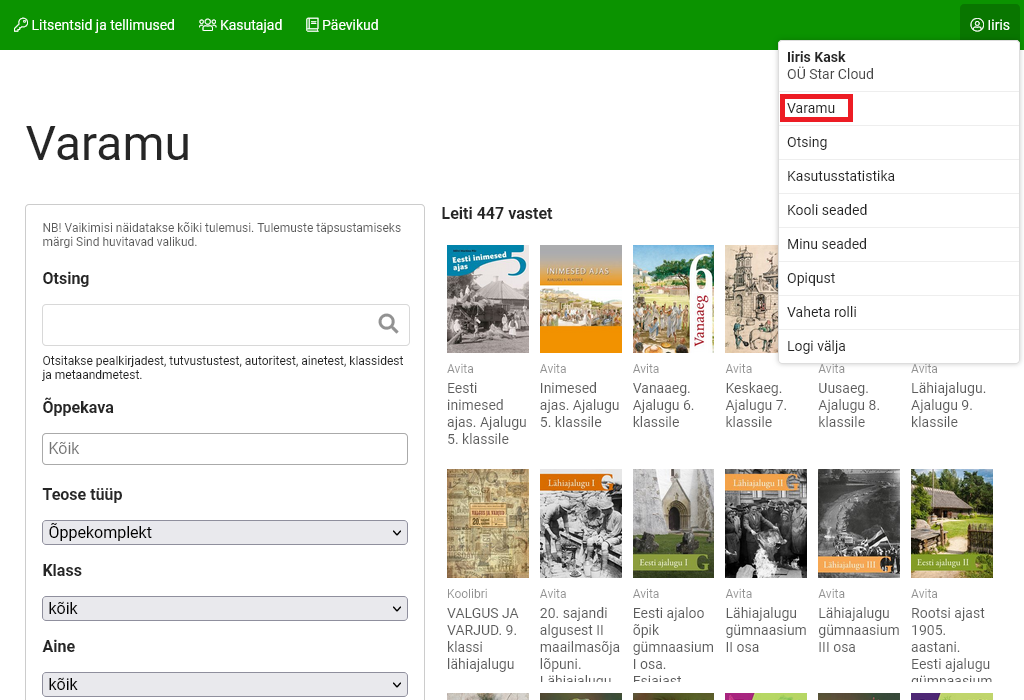The image size is (1024, 700).
Task: Click the magnifying glass search icon
Action: point(388,324)
